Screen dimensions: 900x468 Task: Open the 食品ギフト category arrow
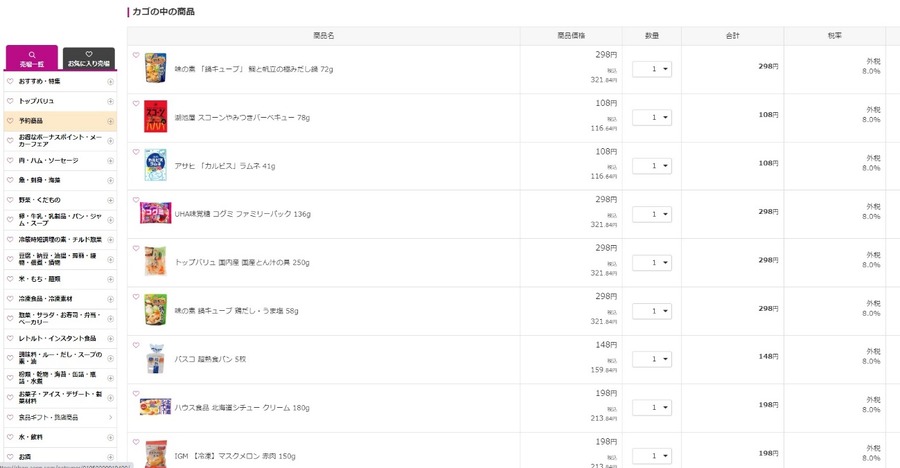(x=110, y=417)
